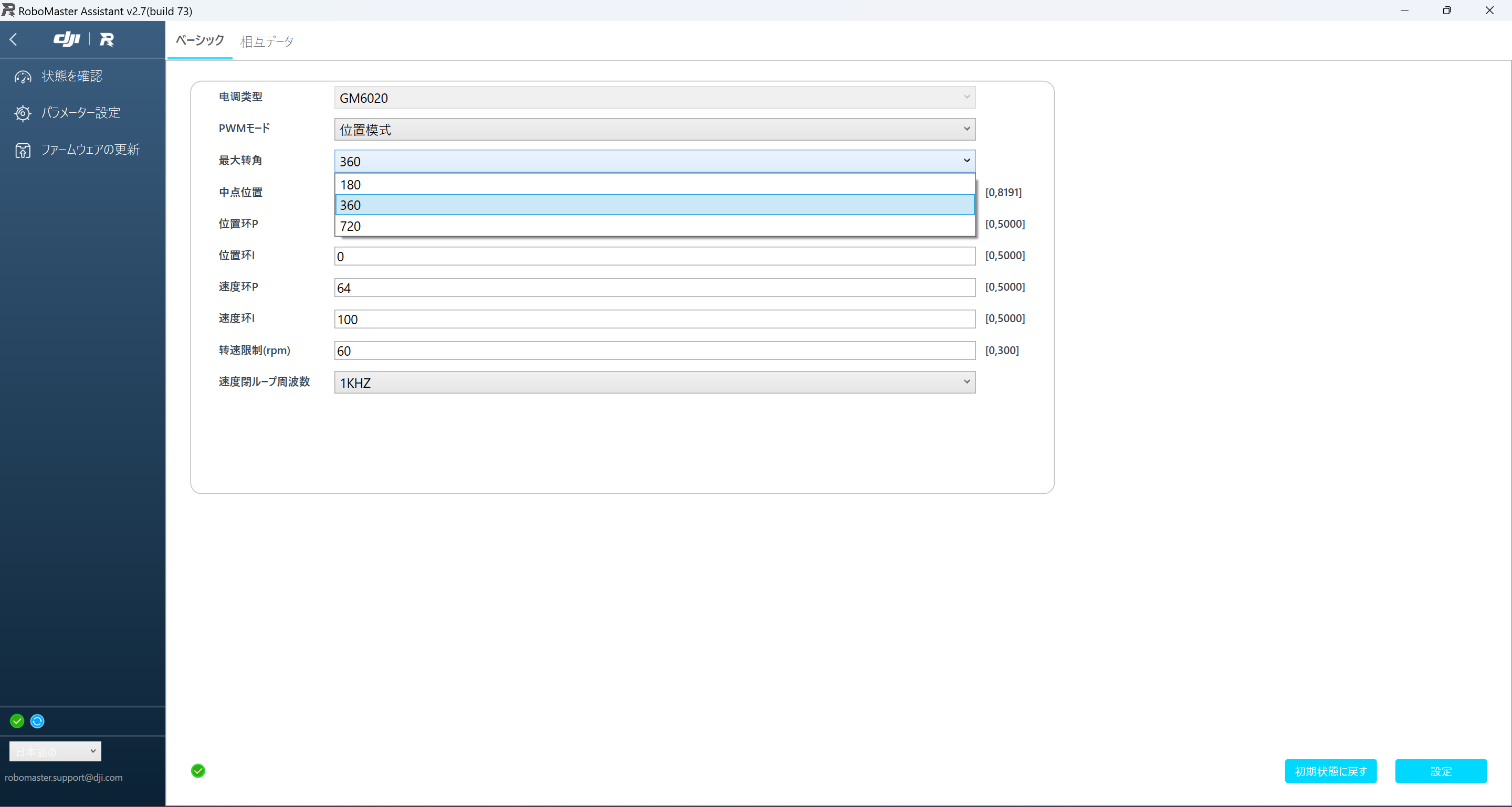This screenshot has height=807, width=1512.
Task: Click 初期状態に戻す to restore defaults
Action: pyautogui.click(x=1331, y=771)
